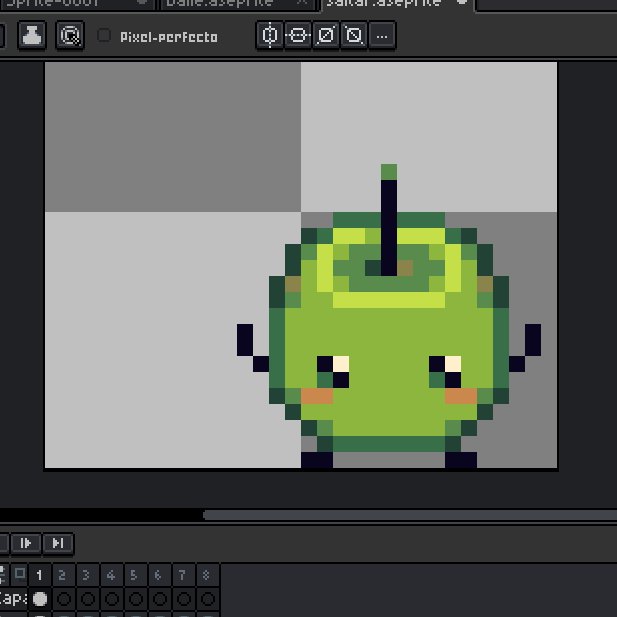Select the empty cel under frame 2
This screenshot has width=617, height=617.
click(x=64, y=599)
